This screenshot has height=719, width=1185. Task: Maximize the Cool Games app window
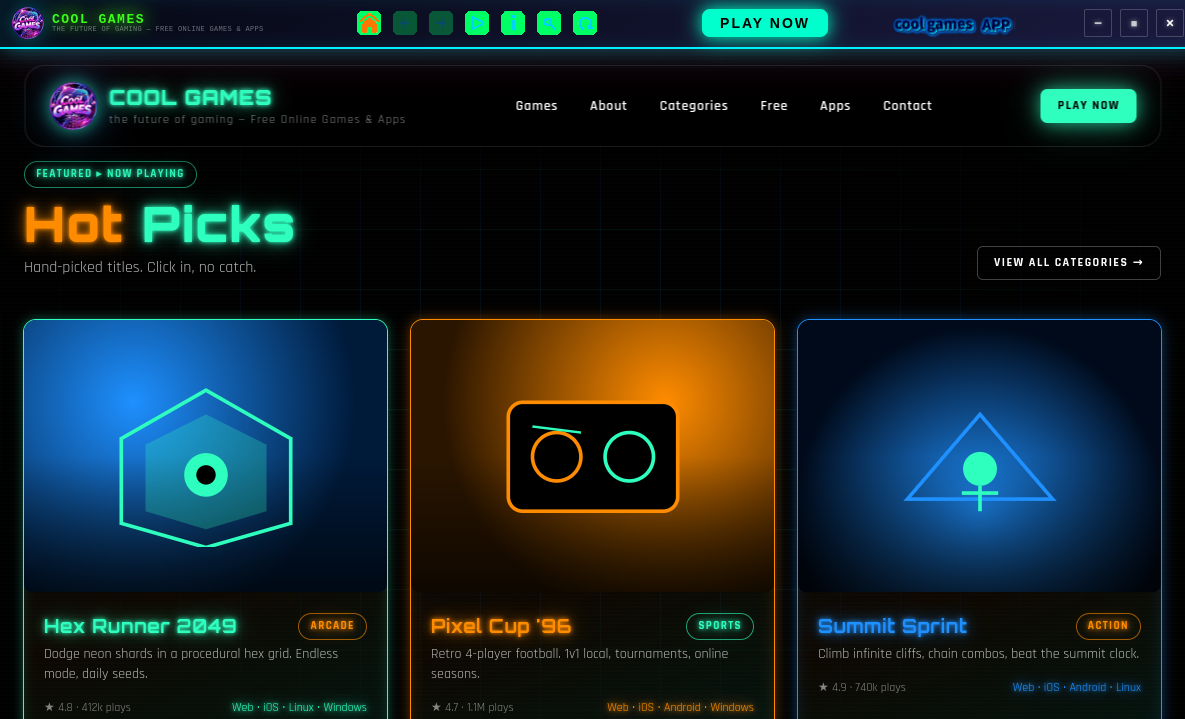[x=1134, y=23]
